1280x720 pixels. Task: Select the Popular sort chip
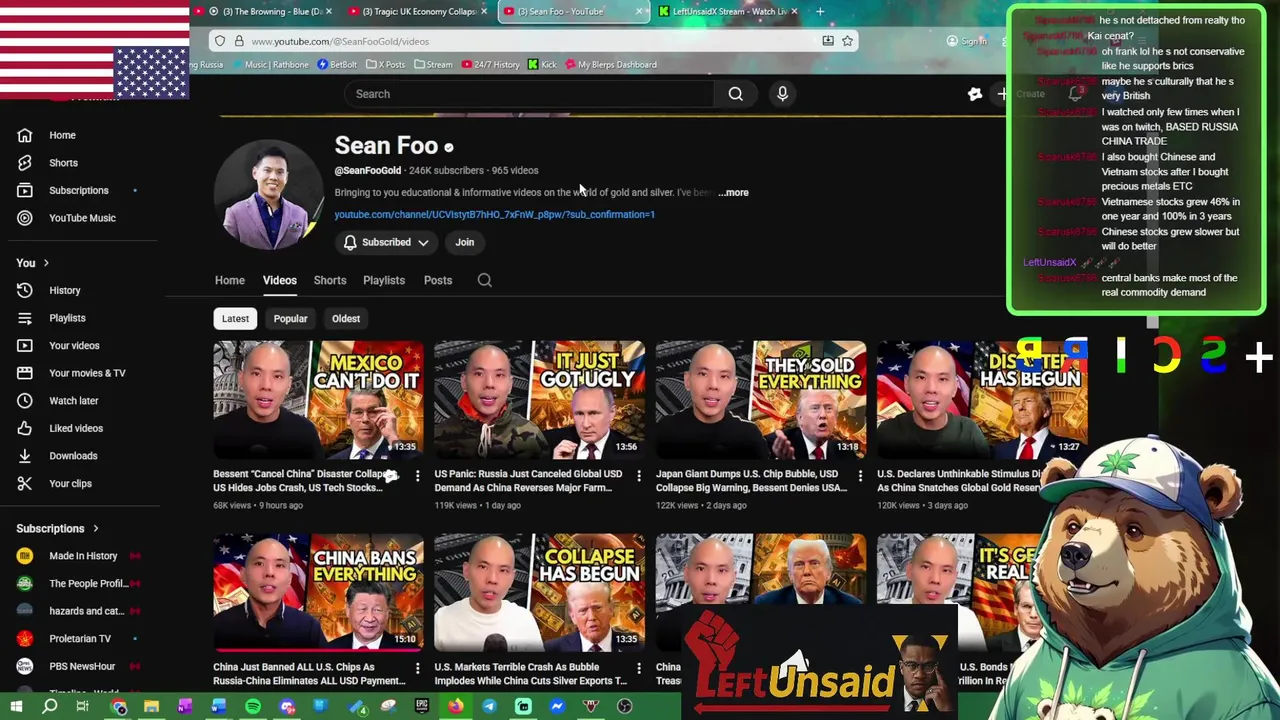(290, 318)
